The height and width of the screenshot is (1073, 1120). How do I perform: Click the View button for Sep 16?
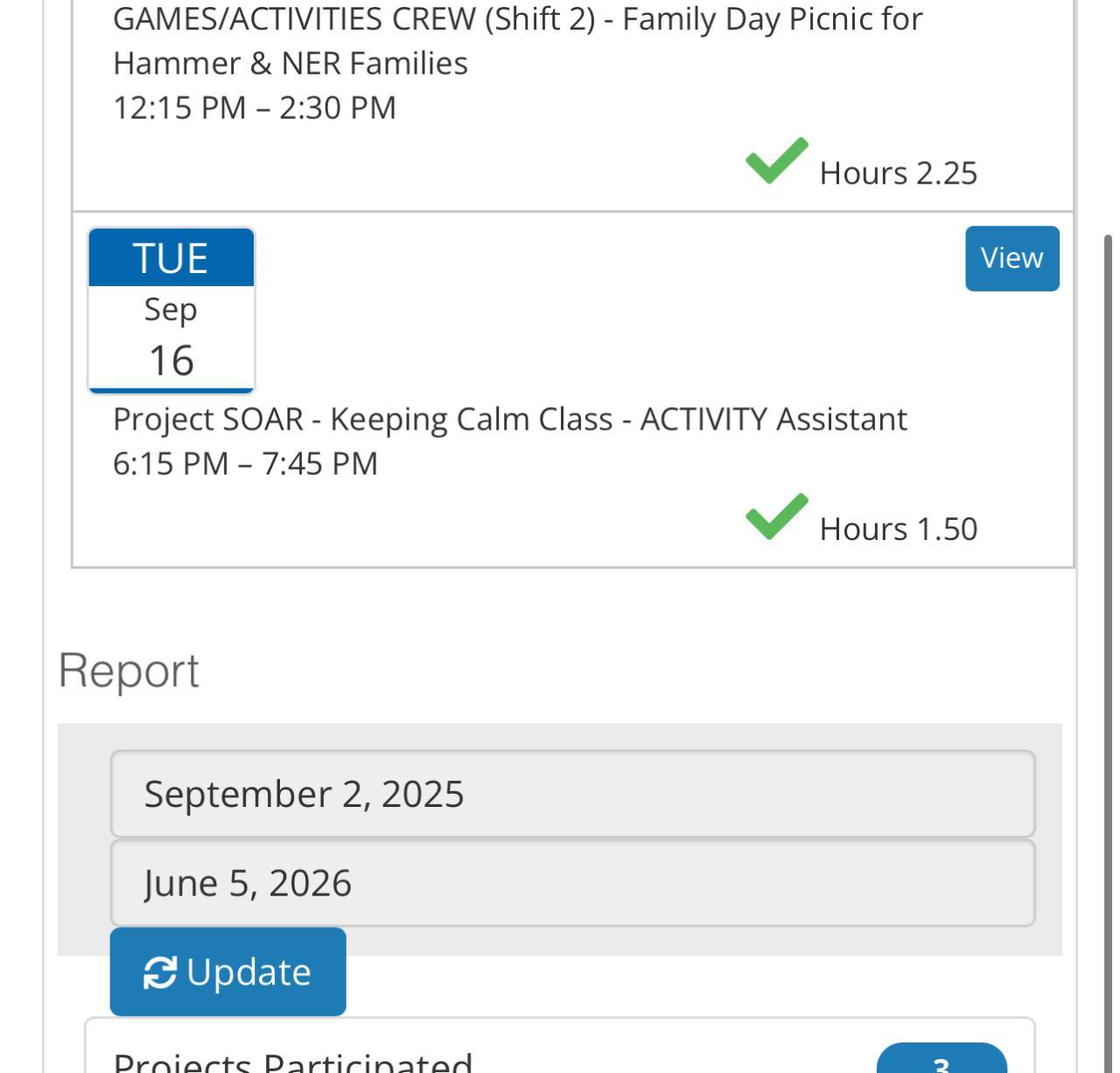coord(1011,258)
